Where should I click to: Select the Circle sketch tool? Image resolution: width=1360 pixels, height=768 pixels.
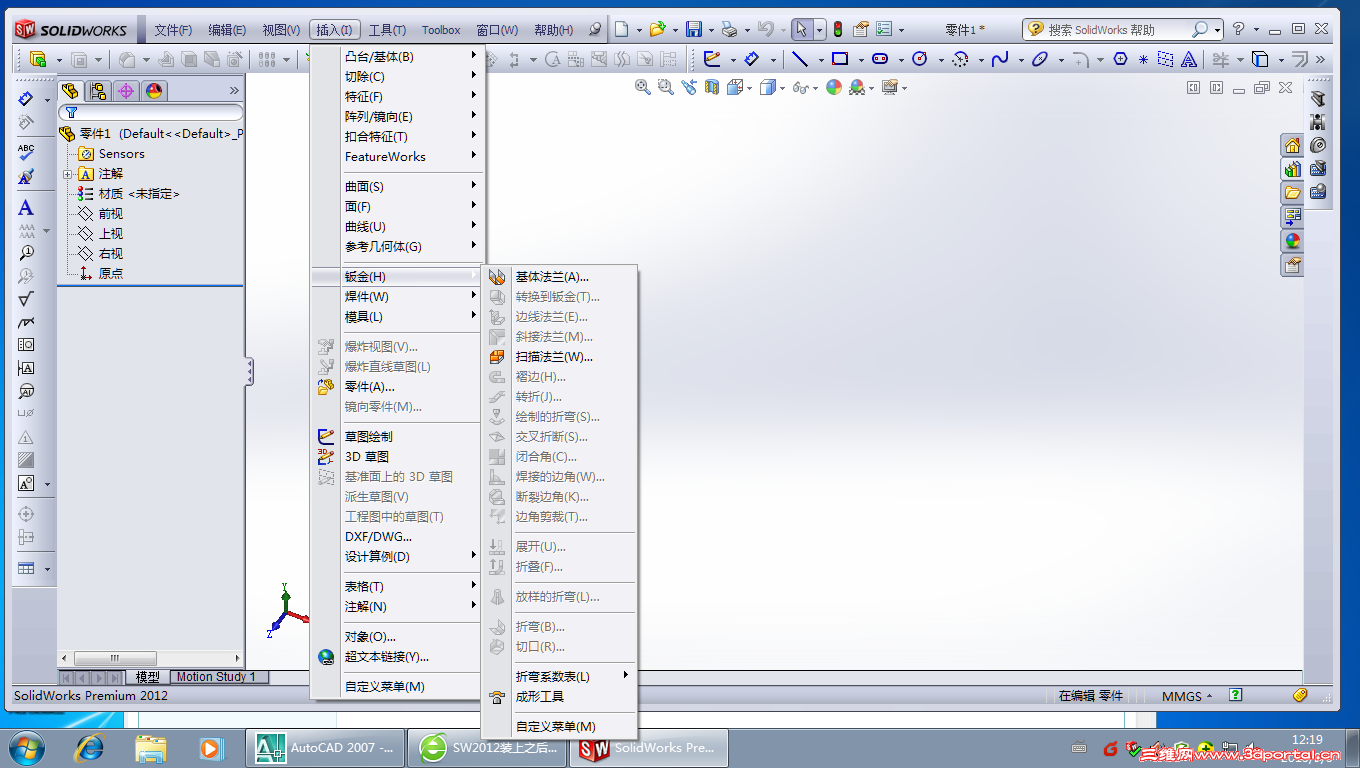click(920, 59)
